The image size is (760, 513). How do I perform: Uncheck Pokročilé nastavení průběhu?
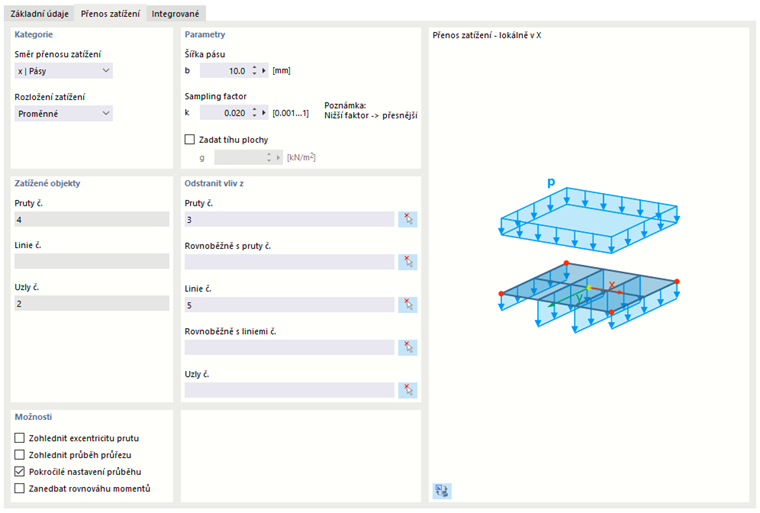(20, 471)
